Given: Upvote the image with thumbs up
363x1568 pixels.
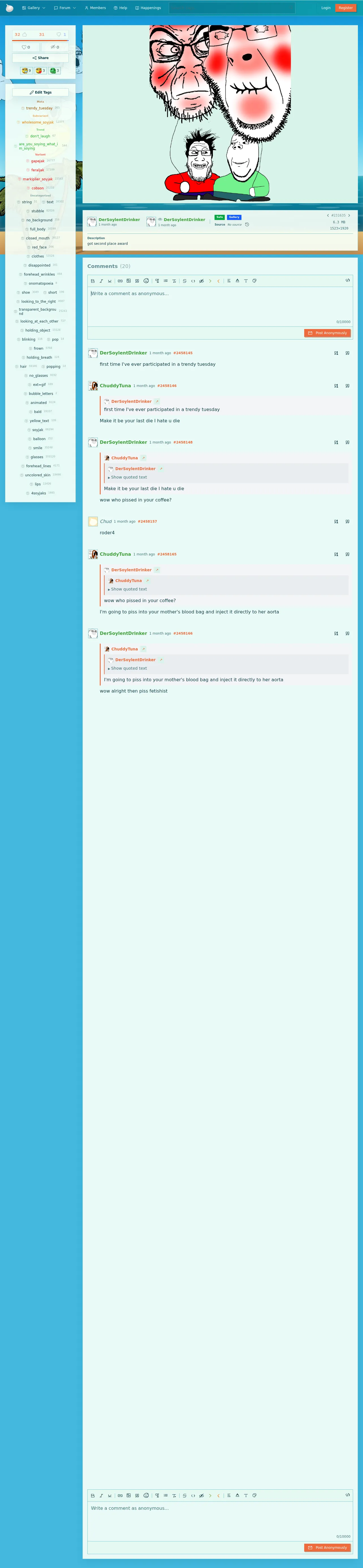Looking at the screenshot, I should tap(25, 35).
